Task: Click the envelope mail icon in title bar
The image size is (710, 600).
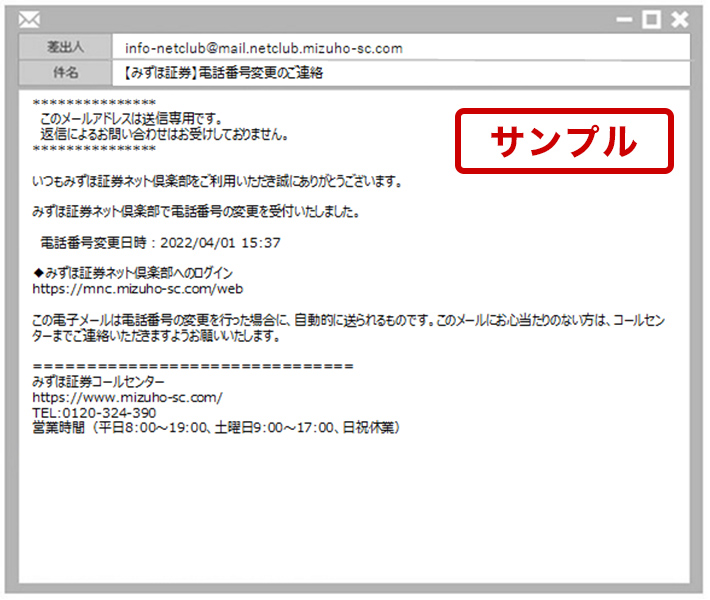Action: (x=29, y=20)
